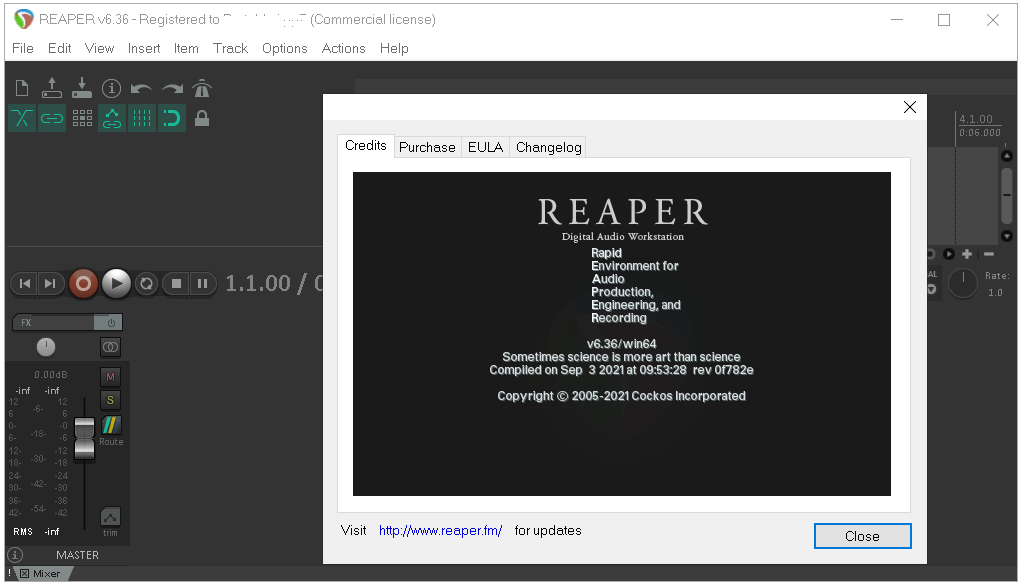Click the master pan knob

pos(45,347)
